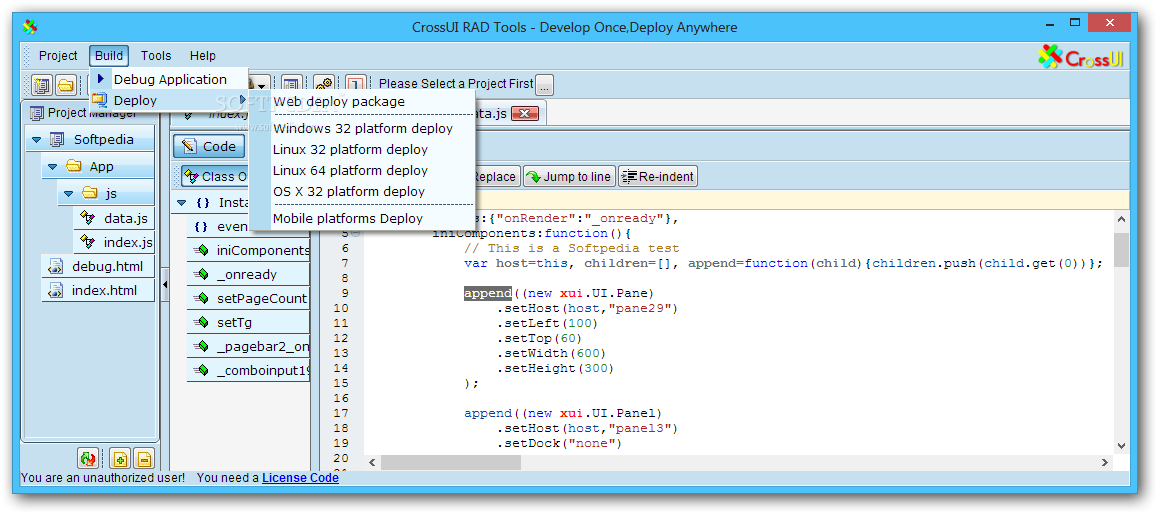Open the Help menu
Image resolution: width=1158 pixels, height=514 pixels.
tap(202, 55)
